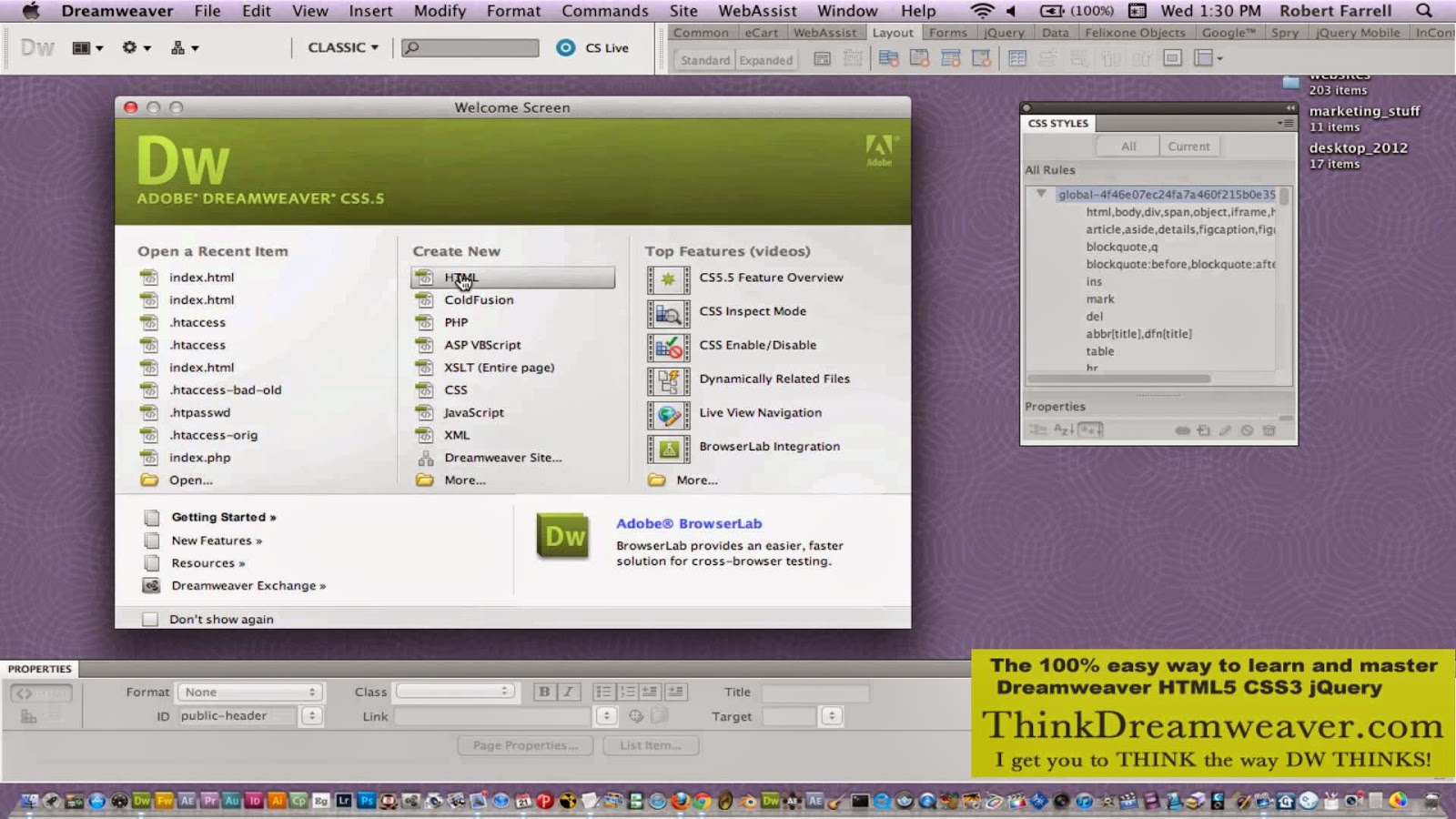
Task: Click the Insert Div Tag icon
Action: (x=822, y=59)
